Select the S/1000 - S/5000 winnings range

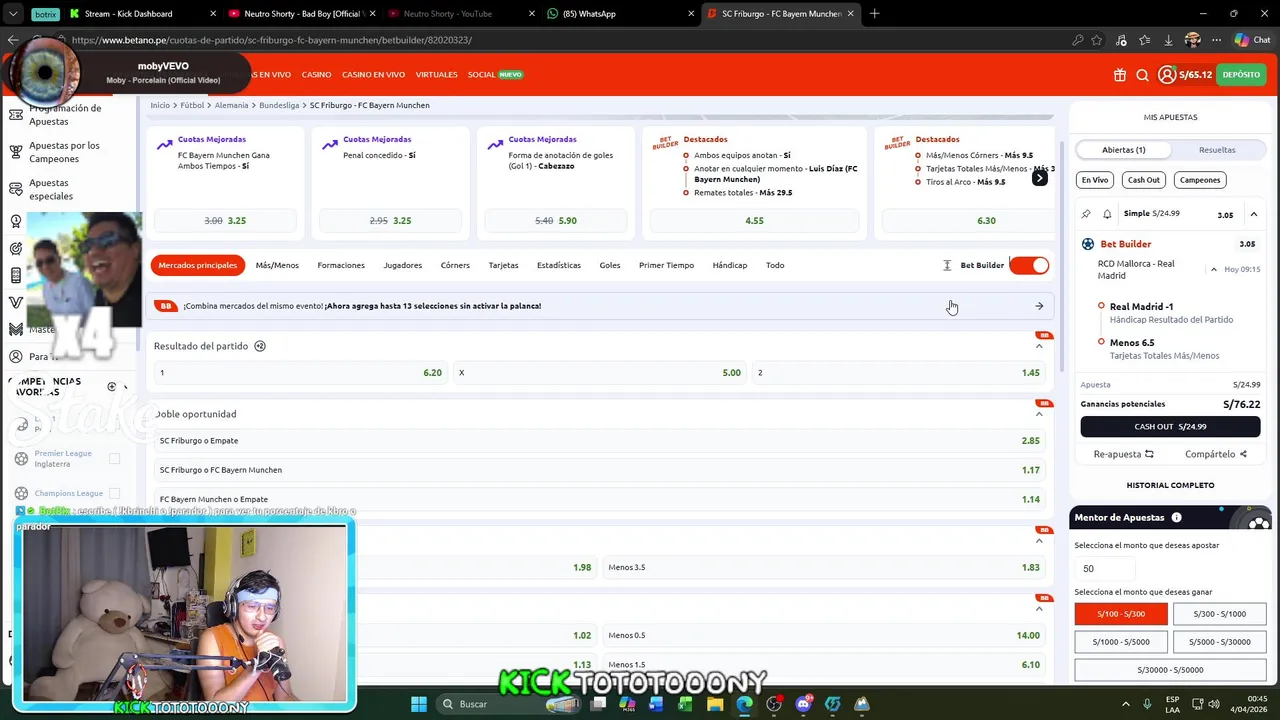[x=1120, y=642]
